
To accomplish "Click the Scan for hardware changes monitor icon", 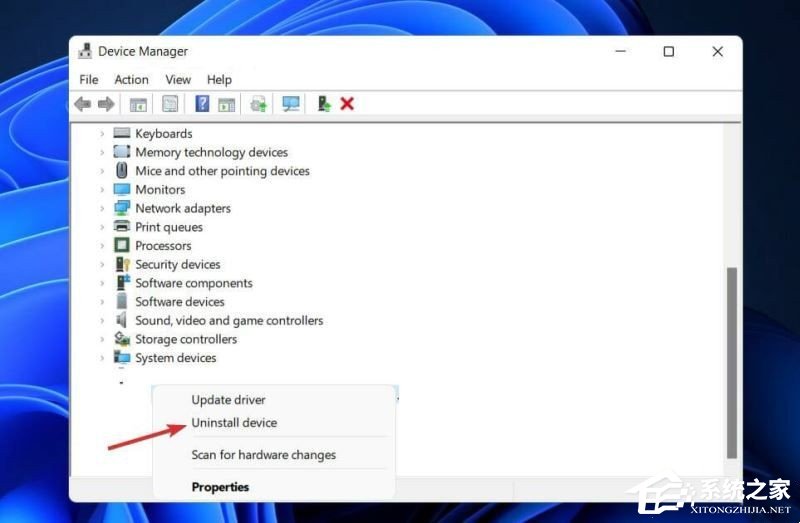I will [x=291, y=104].
